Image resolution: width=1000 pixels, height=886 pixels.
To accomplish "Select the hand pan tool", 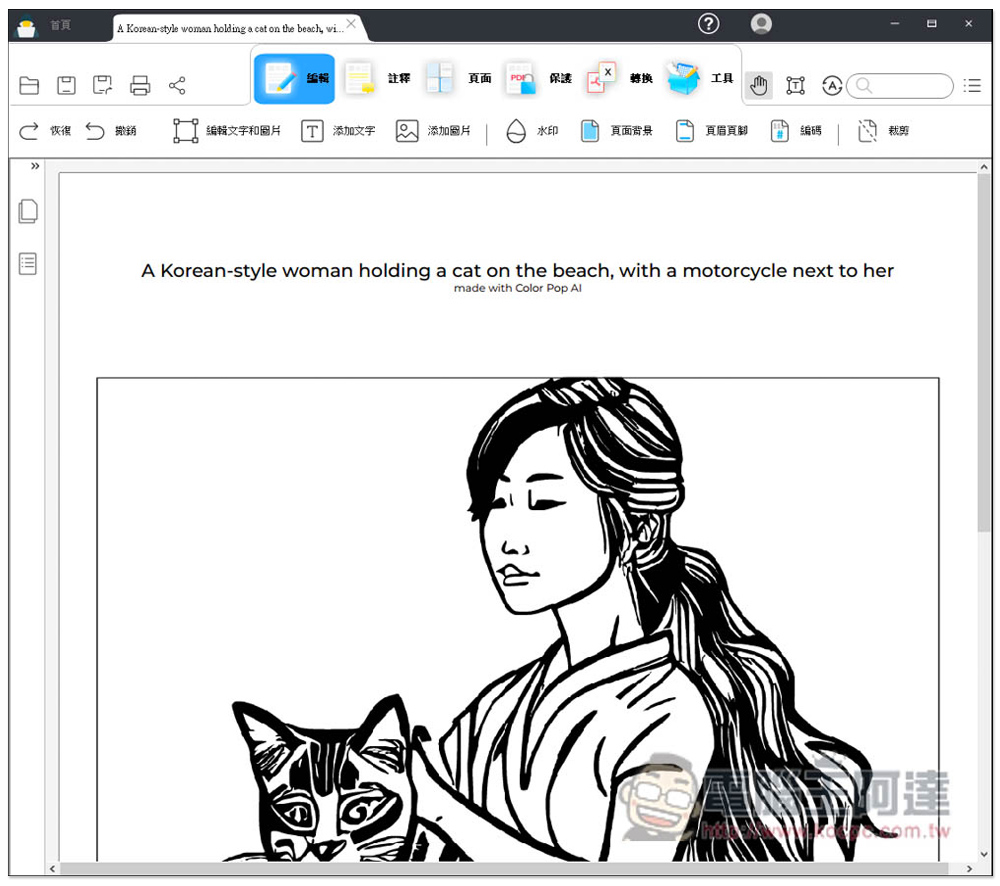I will [x=759, y=86].
